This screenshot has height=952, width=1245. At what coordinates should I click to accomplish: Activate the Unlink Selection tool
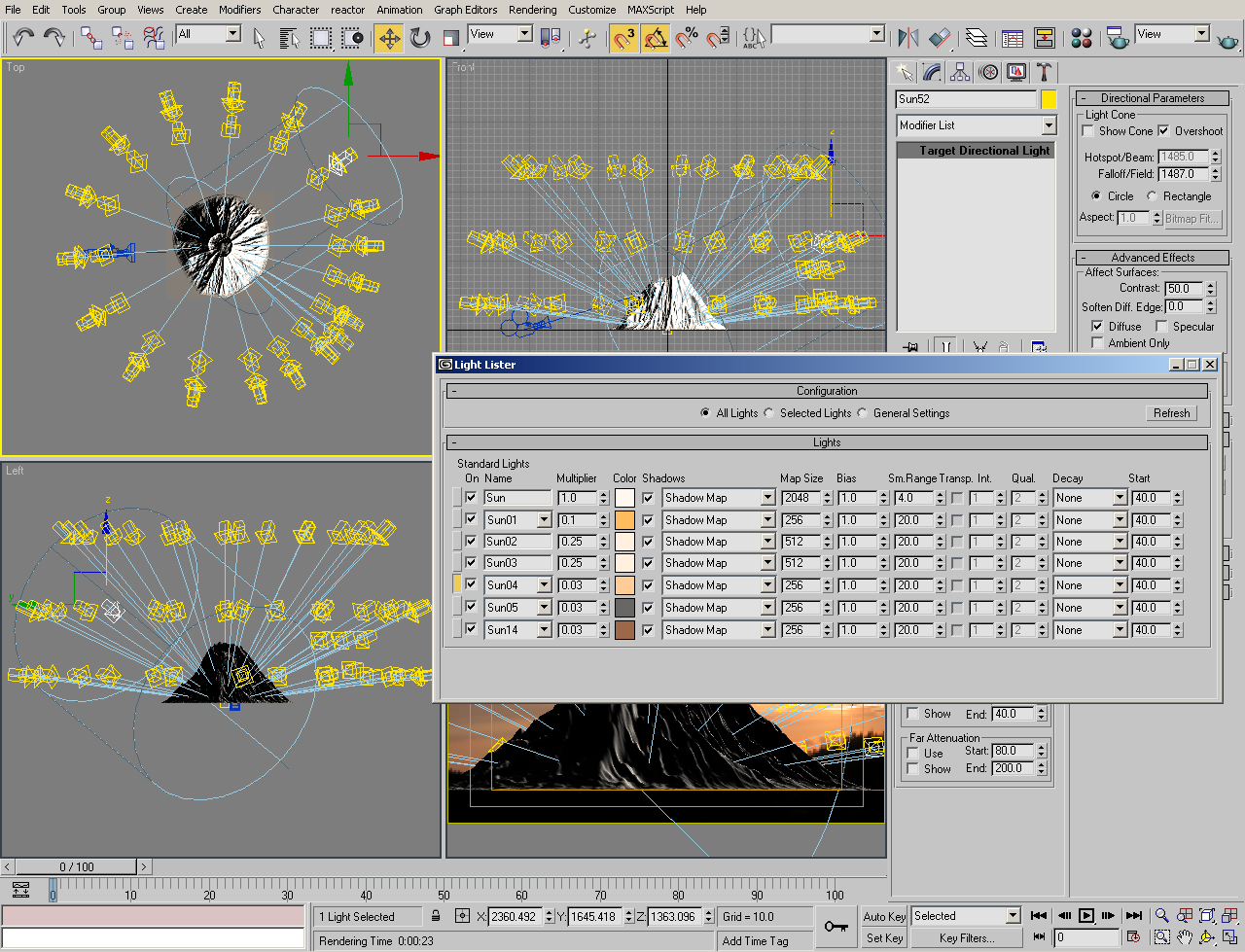pos(123,38)
